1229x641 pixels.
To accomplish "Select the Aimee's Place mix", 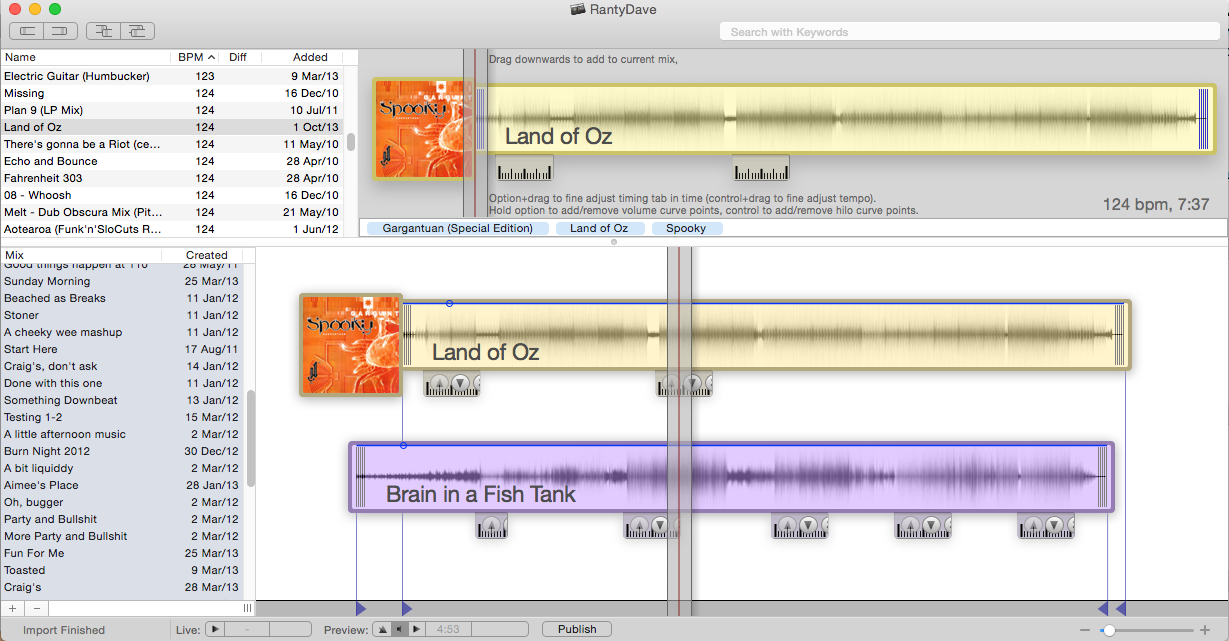I will click(x=121, y=485).
